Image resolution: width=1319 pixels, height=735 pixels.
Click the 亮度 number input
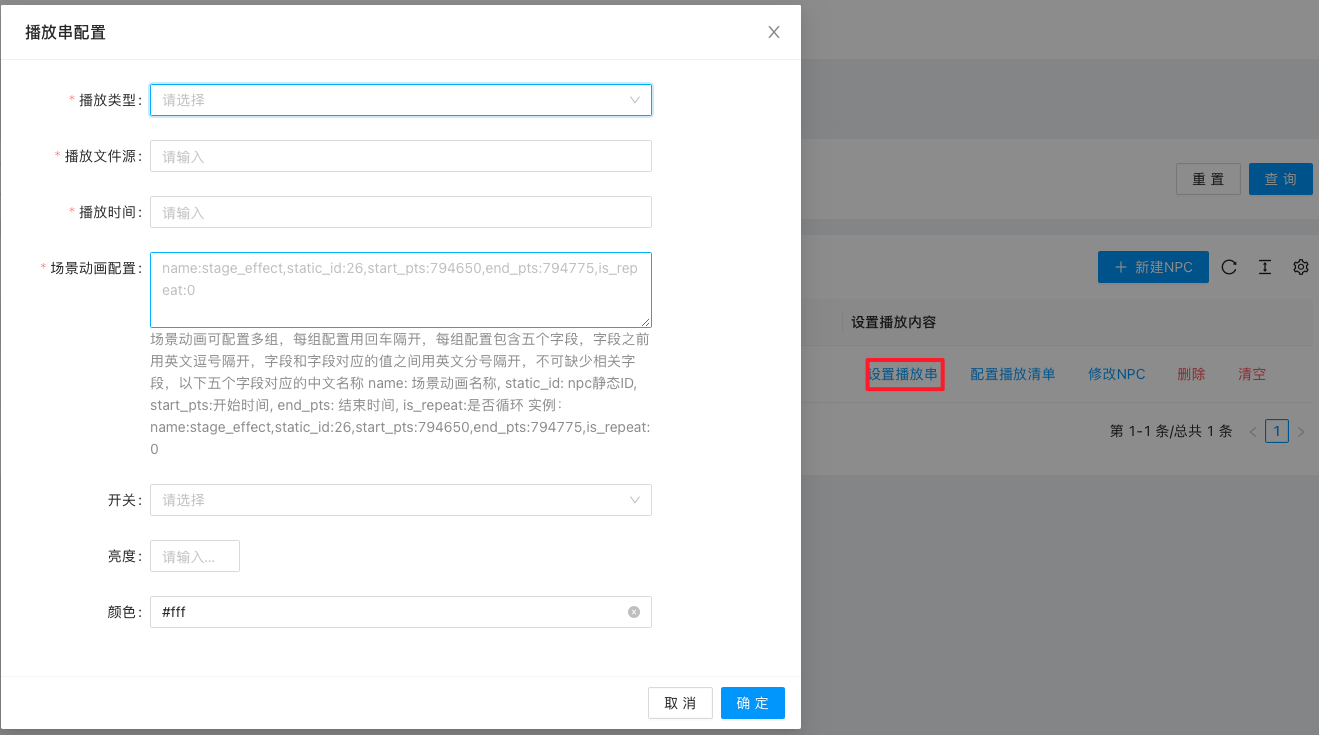[195, 556]
